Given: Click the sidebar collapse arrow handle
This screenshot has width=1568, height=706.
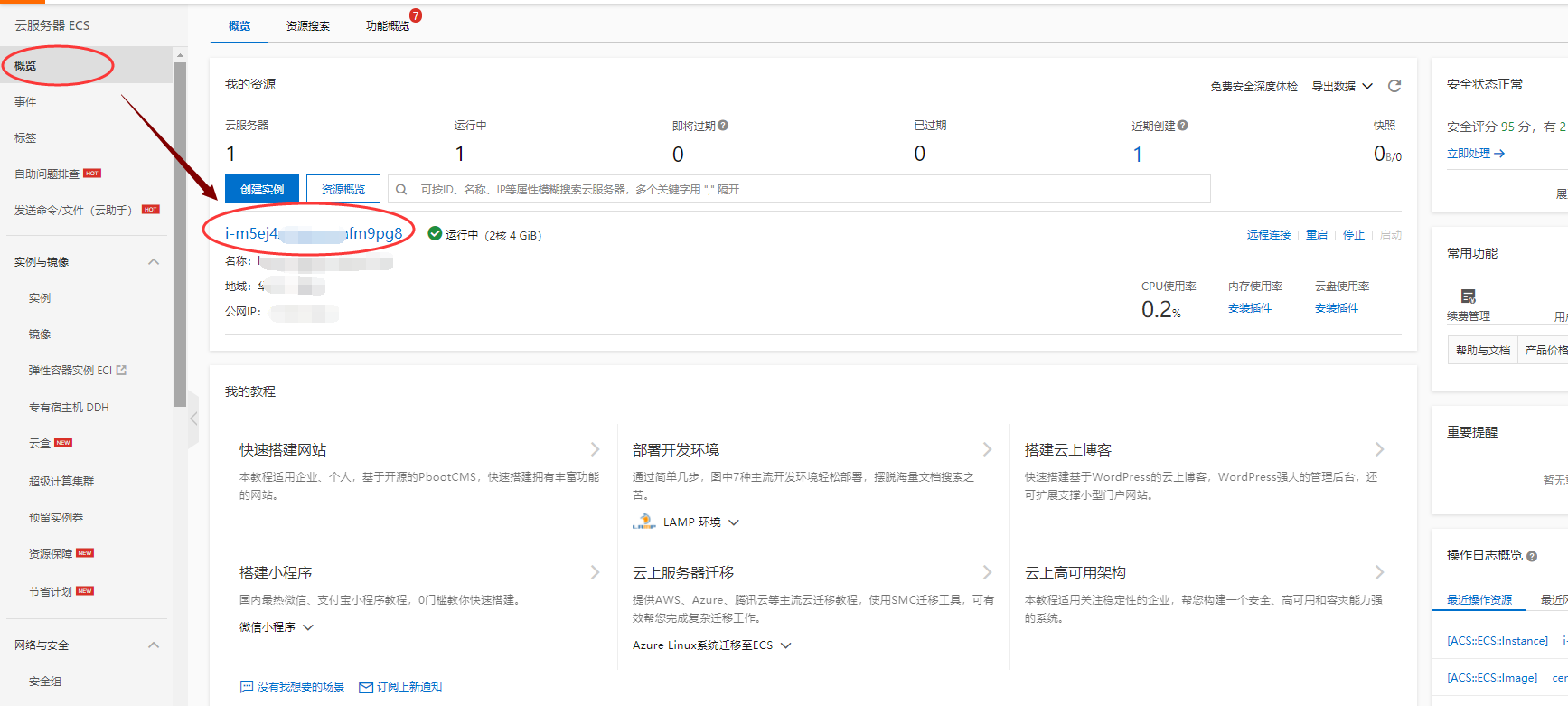Looking at the screenshot, I should click(193, 419).
